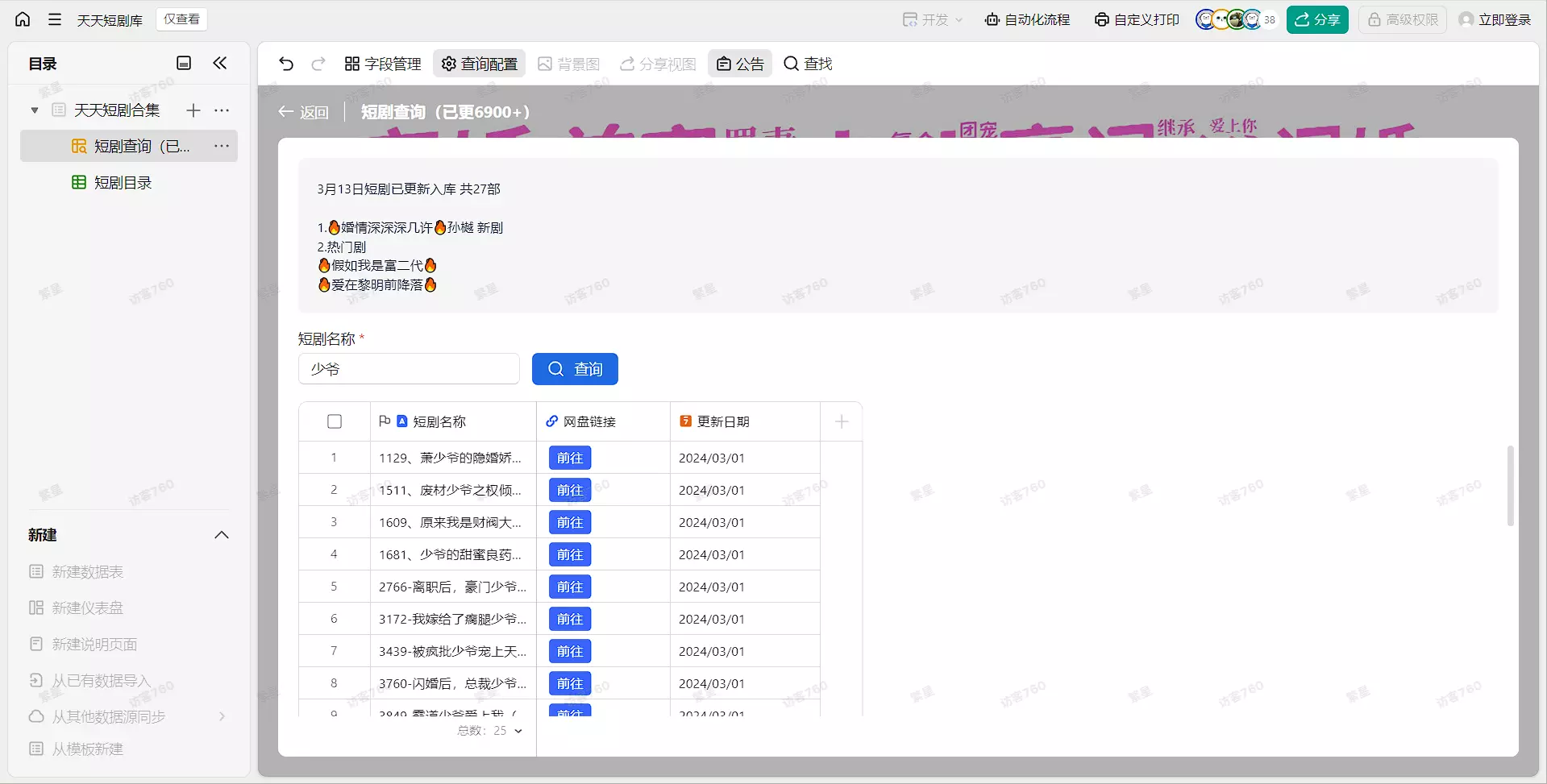
Task: Click the home icon in top bar
Action: (23, 19)
